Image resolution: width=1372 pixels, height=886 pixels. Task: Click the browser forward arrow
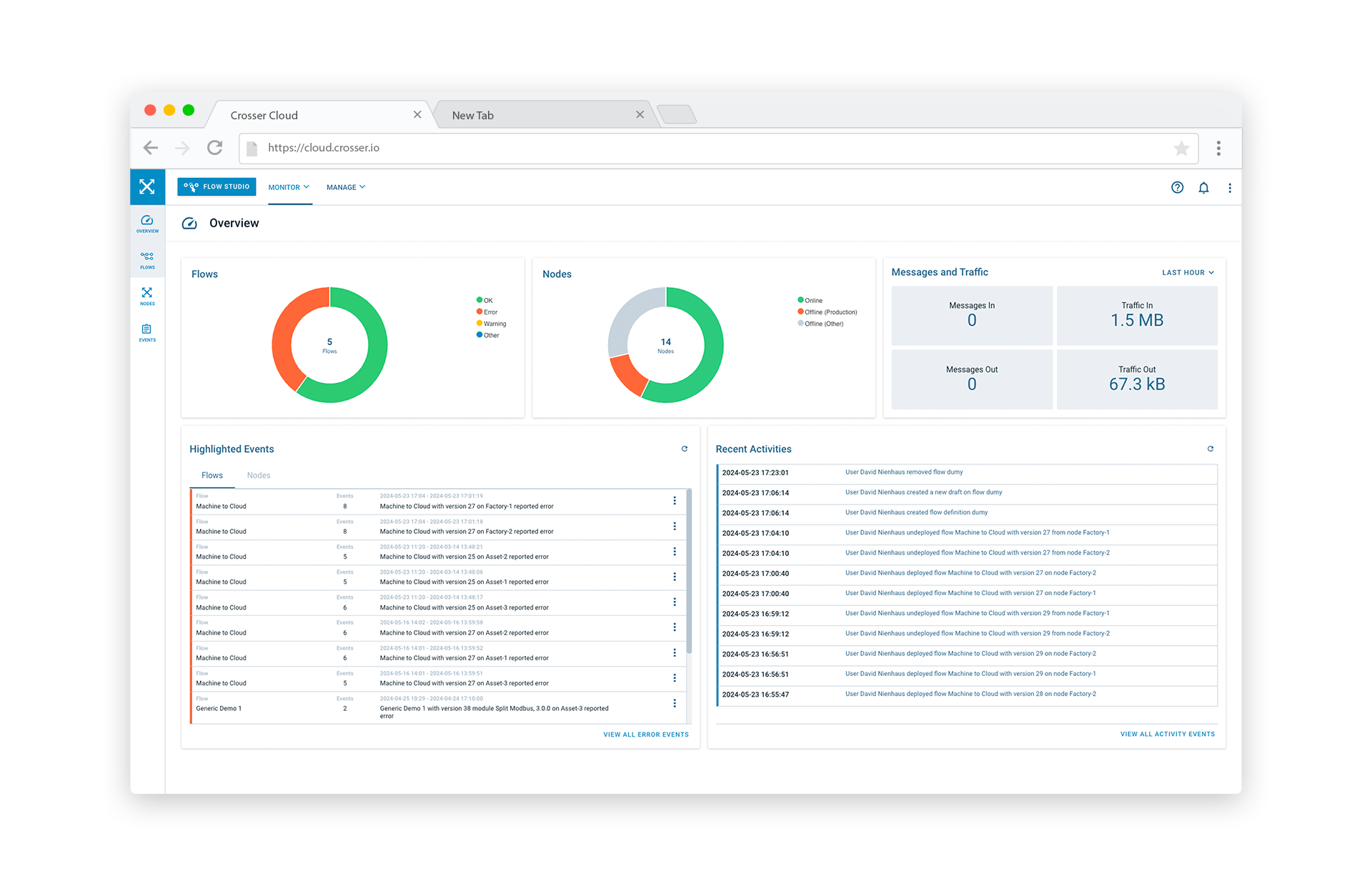[183, 148]
